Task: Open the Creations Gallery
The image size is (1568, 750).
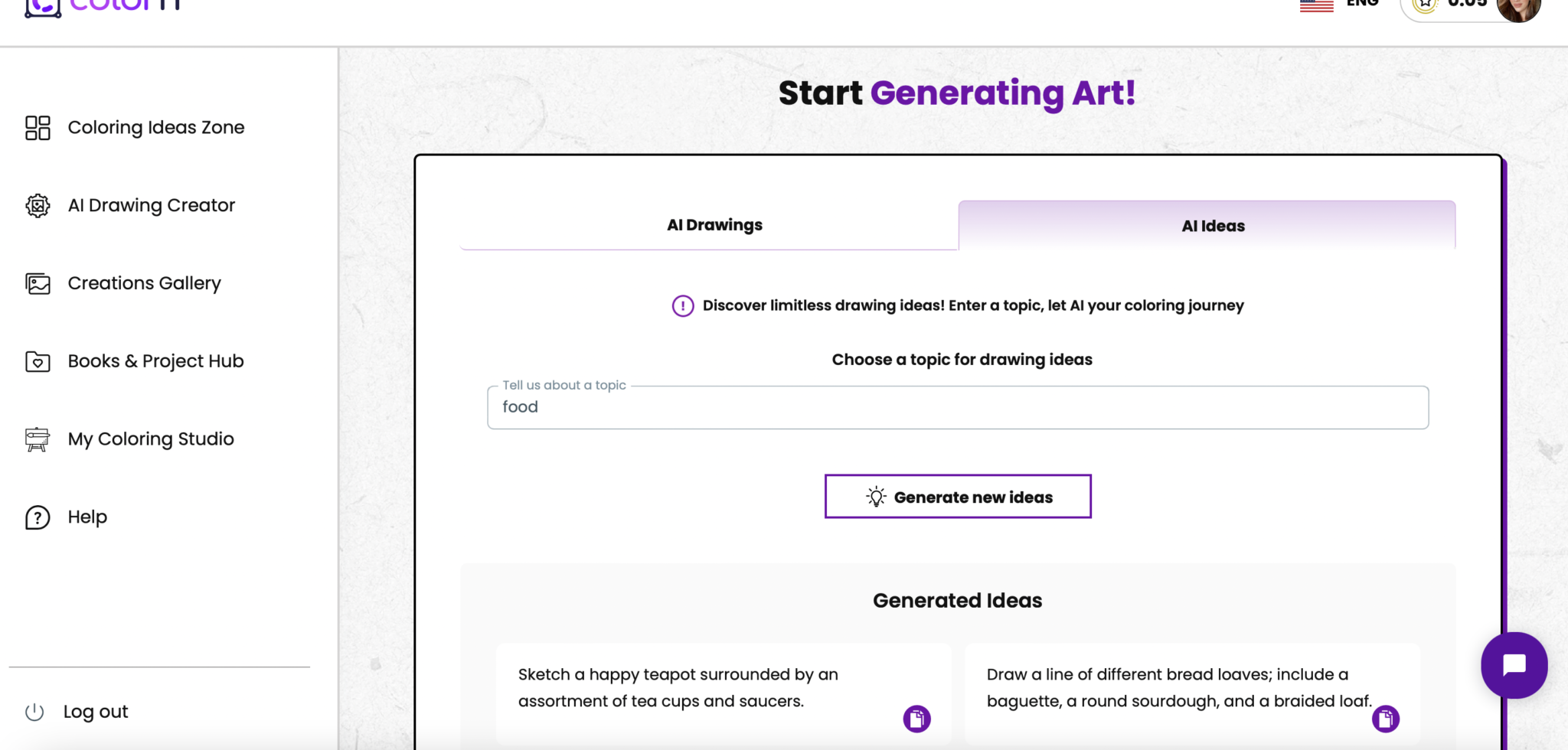Action: tap(143, 283)
